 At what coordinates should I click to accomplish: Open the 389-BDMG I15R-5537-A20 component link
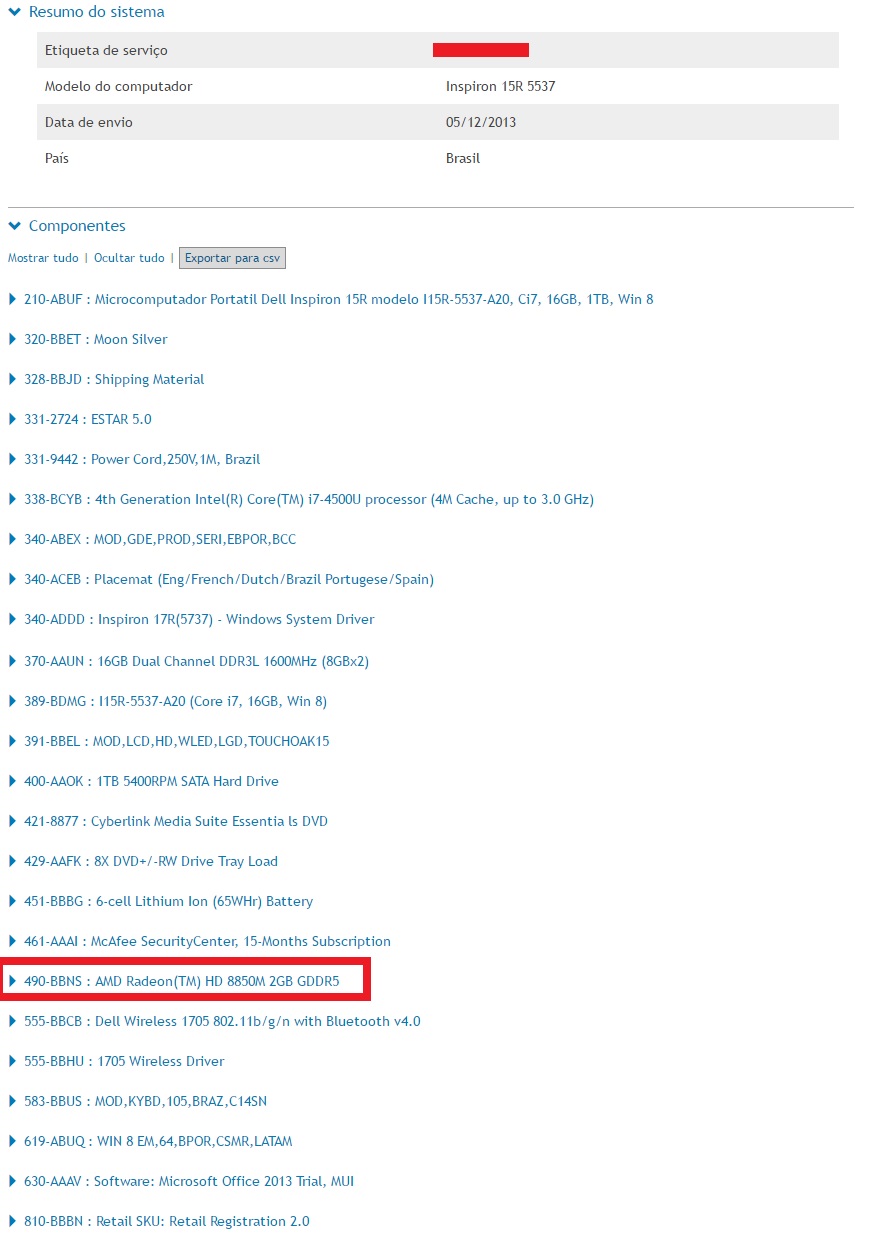(x=175, y=701)
